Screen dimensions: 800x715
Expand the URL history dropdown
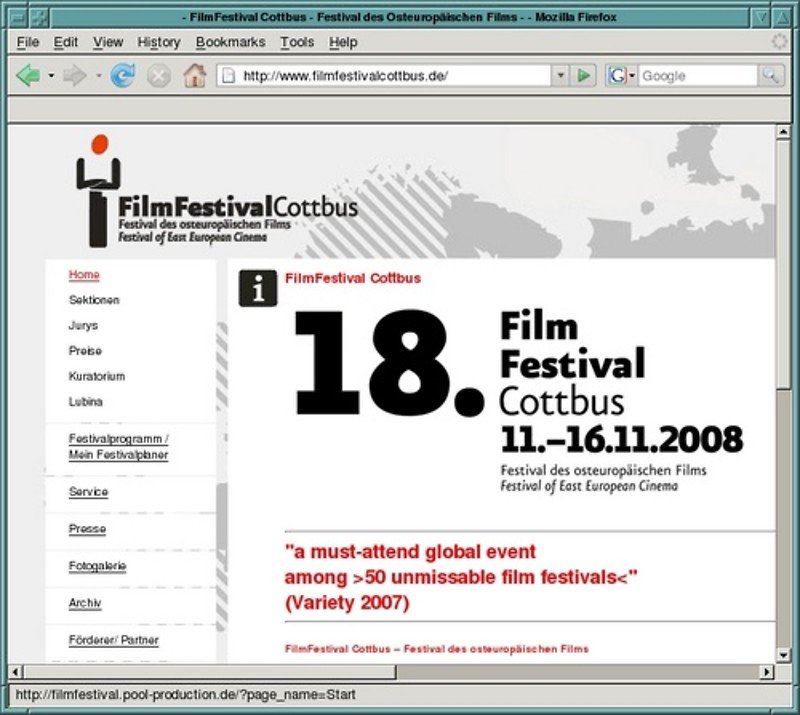560,76
